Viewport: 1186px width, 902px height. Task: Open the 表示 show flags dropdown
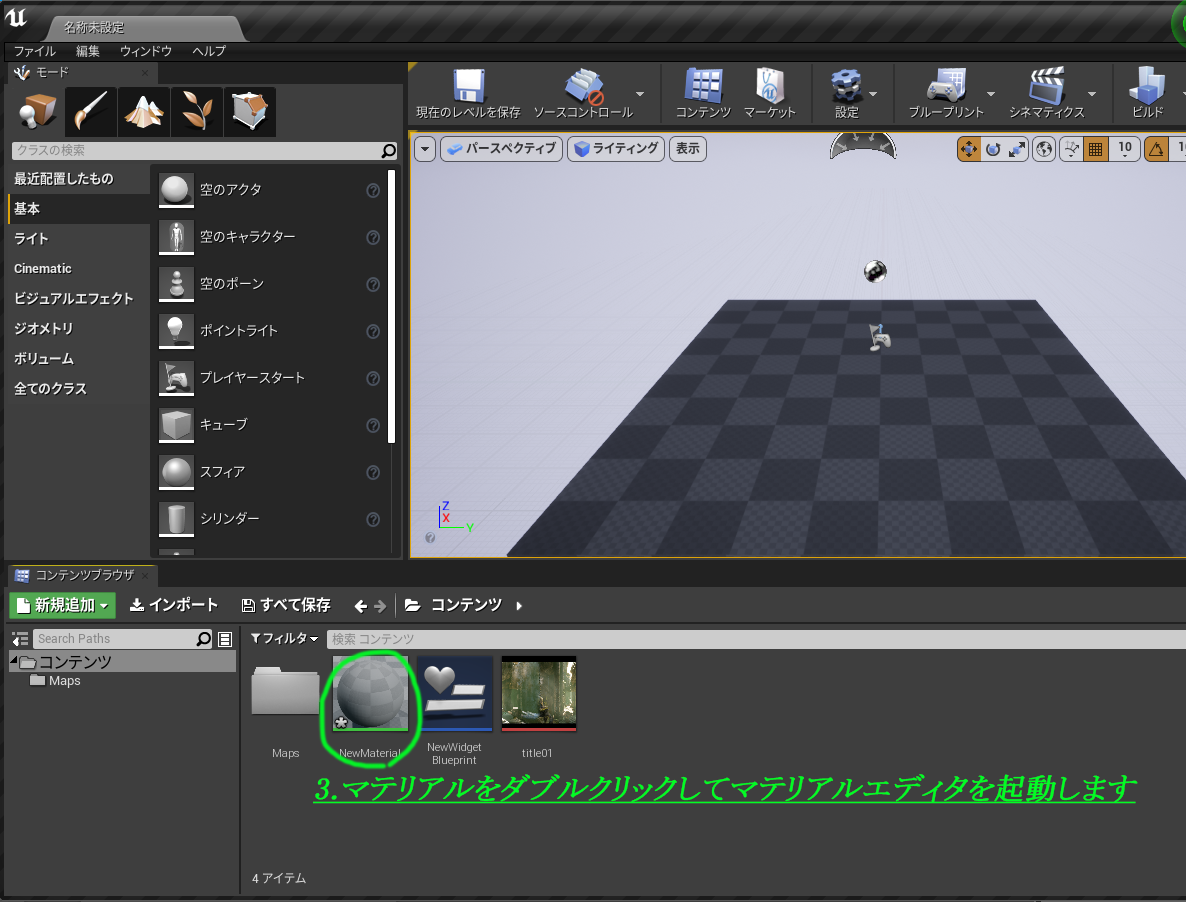point(688,149)
